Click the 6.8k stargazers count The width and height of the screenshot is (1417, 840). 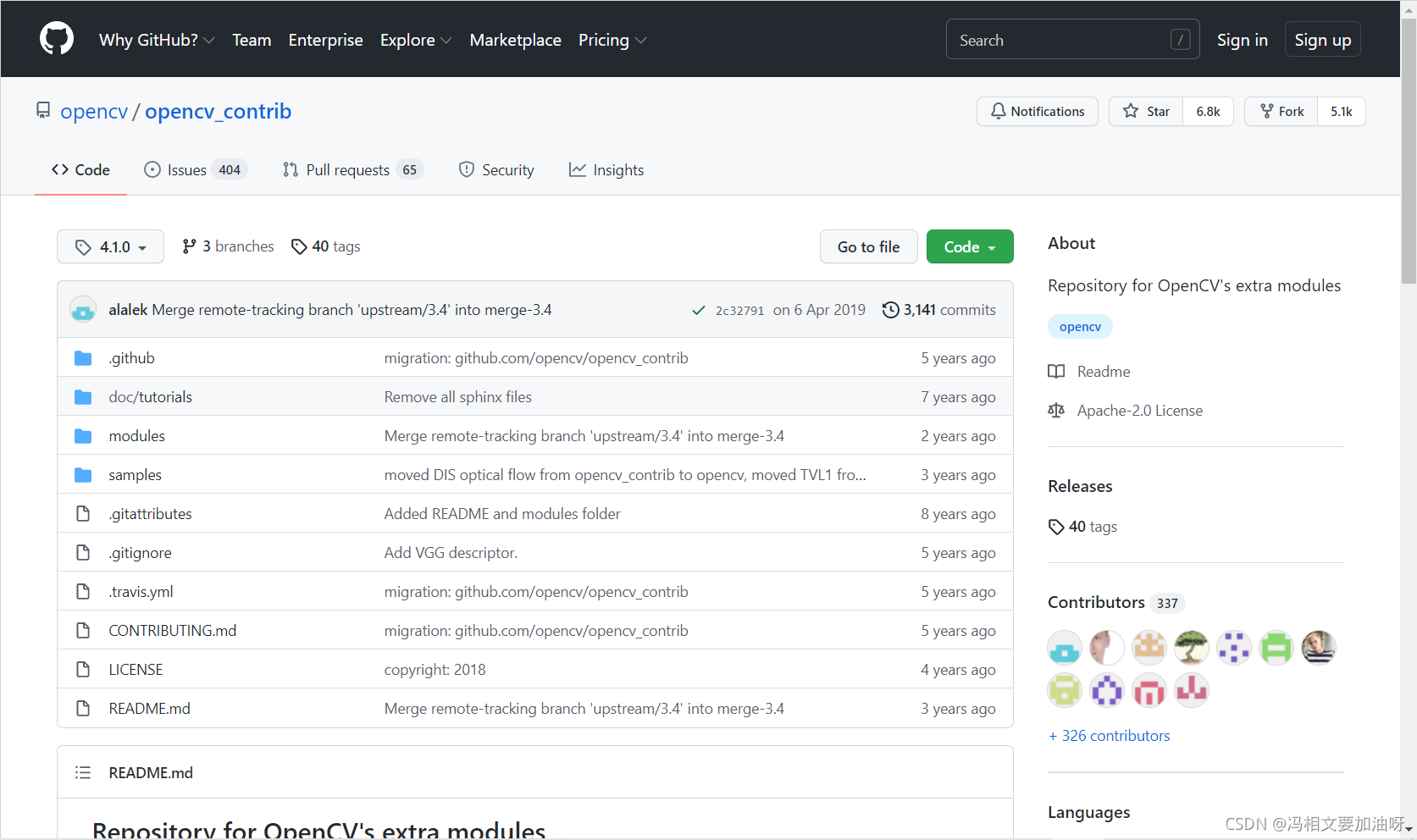(x=1208, y=111)
